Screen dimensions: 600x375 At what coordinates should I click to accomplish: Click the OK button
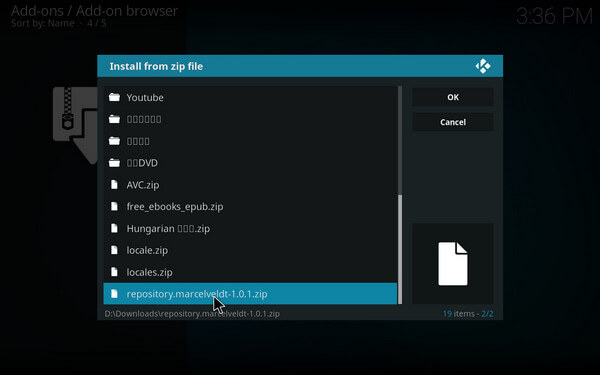(453, 97)
